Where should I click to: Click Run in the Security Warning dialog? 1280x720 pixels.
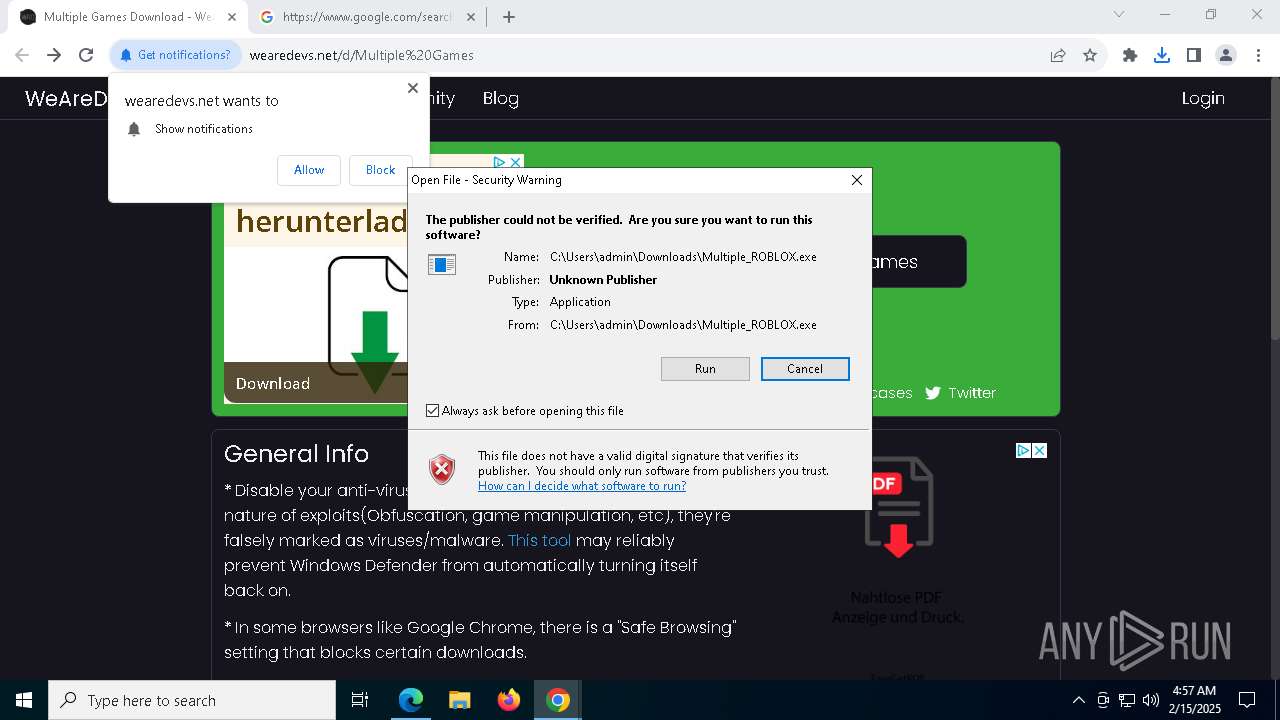pyautogui.click(x=705, y=369)
